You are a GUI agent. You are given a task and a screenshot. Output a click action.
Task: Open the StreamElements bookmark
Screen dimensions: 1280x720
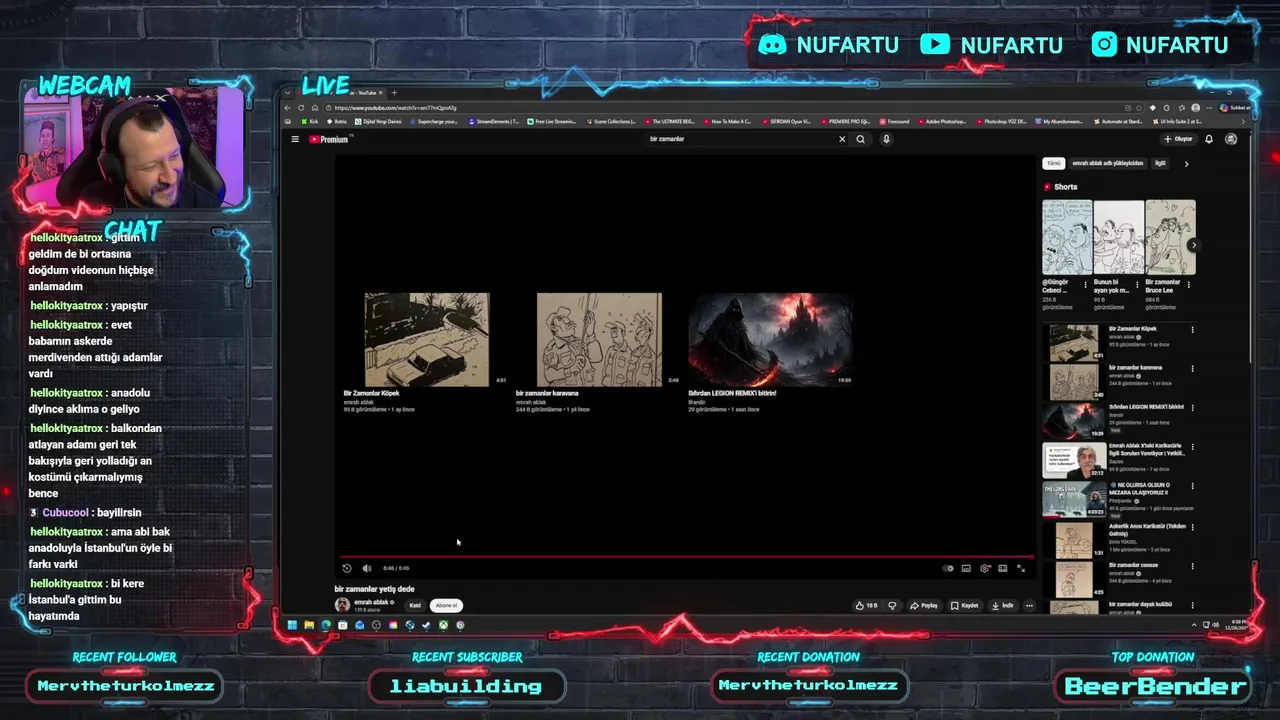tap(495, 121)
